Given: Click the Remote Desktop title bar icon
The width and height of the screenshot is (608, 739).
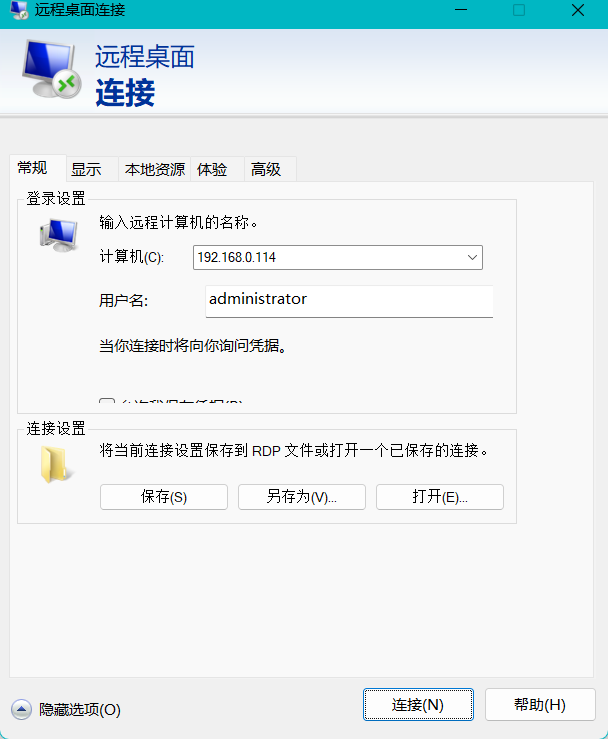Looking at the screenshot, I should point(19,10).
